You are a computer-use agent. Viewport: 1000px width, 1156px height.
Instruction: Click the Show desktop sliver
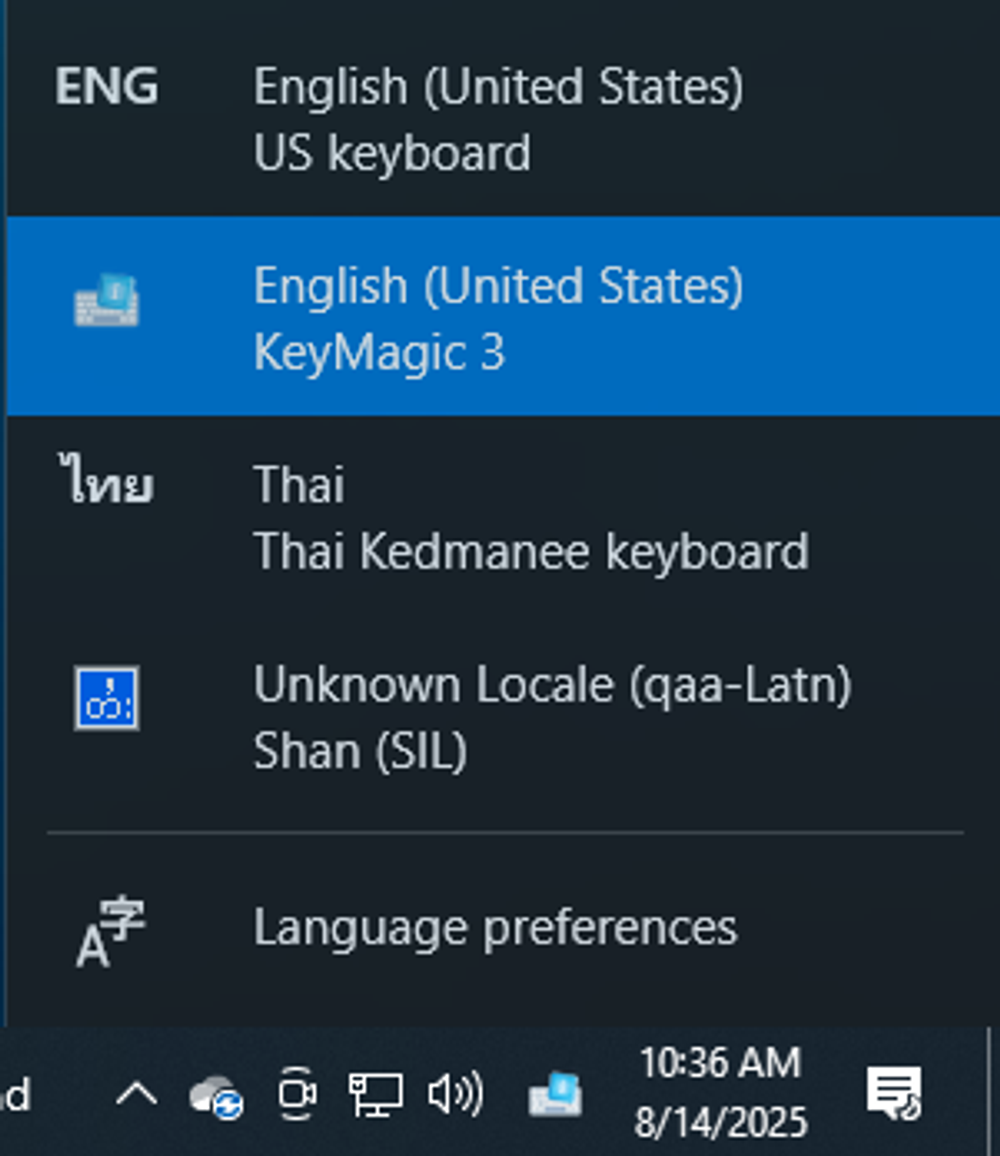tap(993, 1092)
